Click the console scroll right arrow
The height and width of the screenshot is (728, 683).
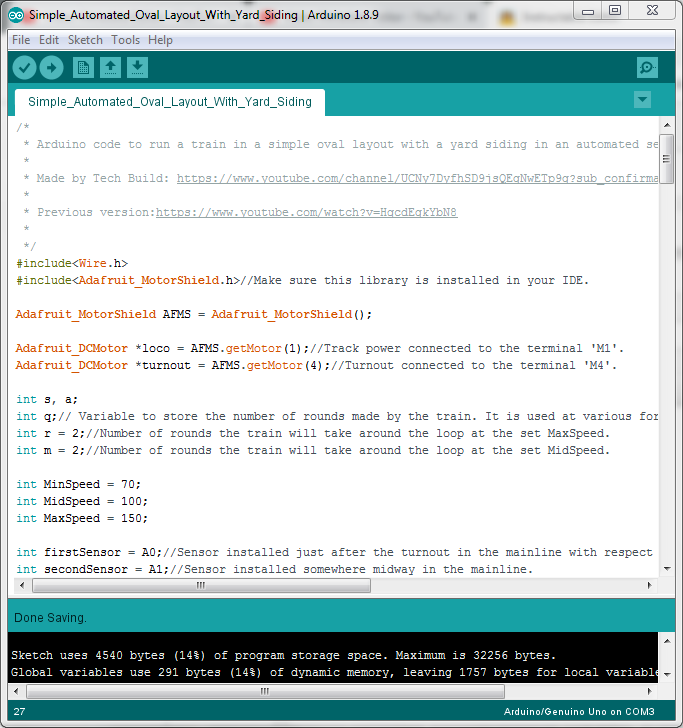pos(650,691)
